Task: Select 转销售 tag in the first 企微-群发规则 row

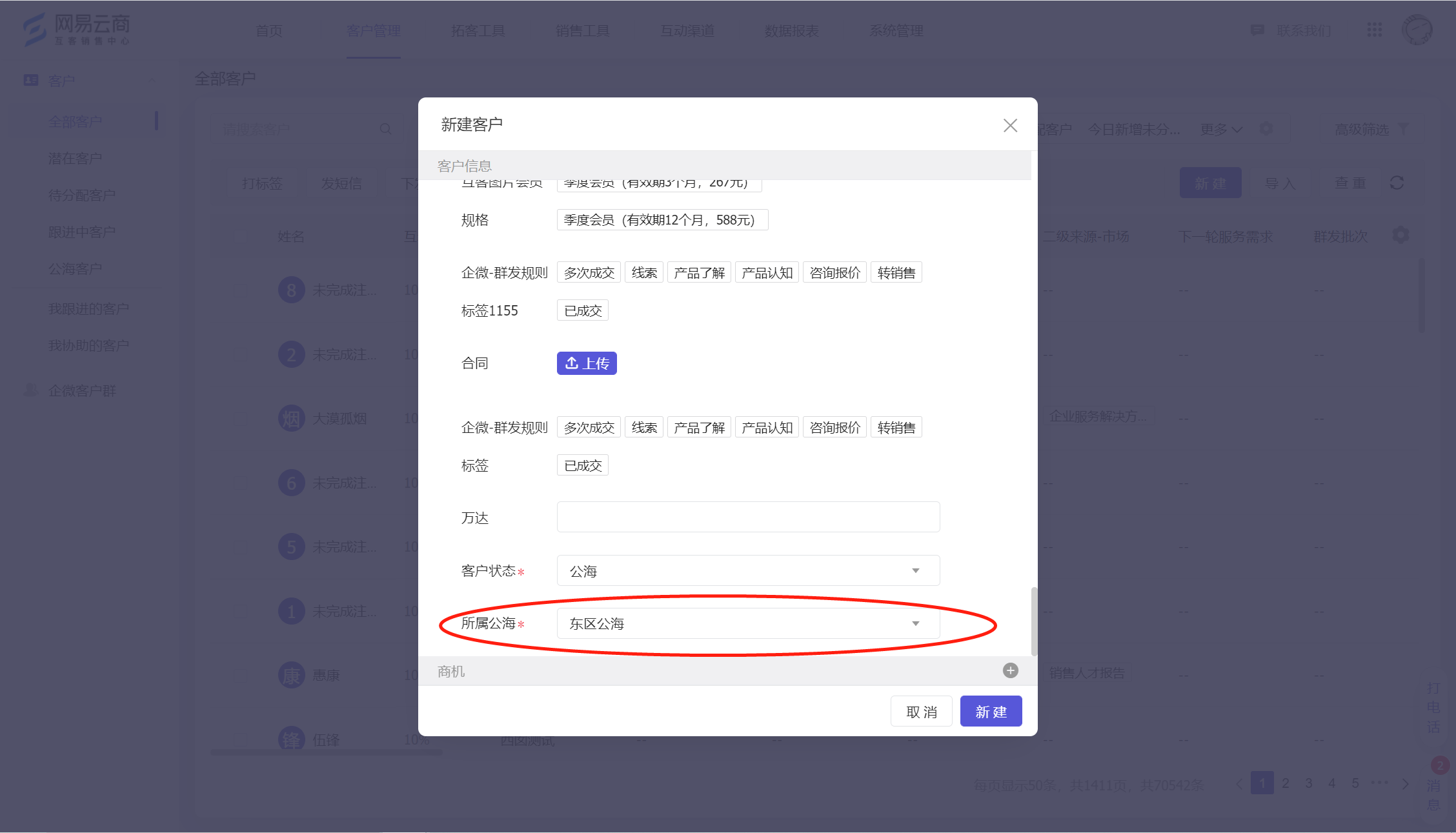Action: click(896, 272)
